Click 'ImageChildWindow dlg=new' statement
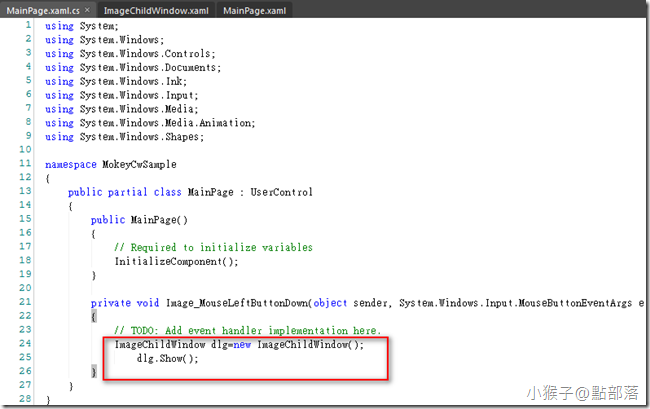The image size is (650, 409). click(183, 345)
